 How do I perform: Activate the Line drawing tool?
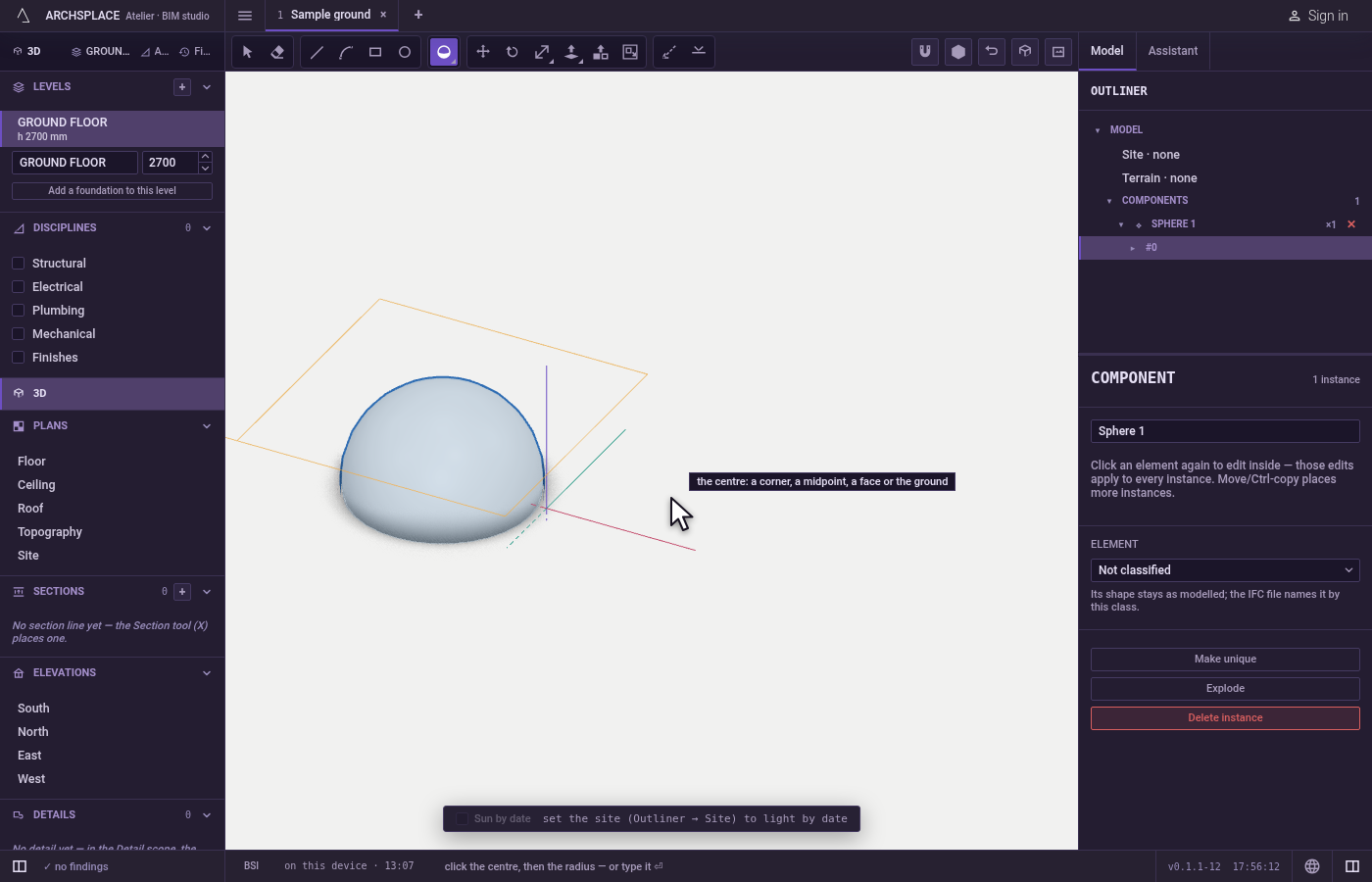317,52
